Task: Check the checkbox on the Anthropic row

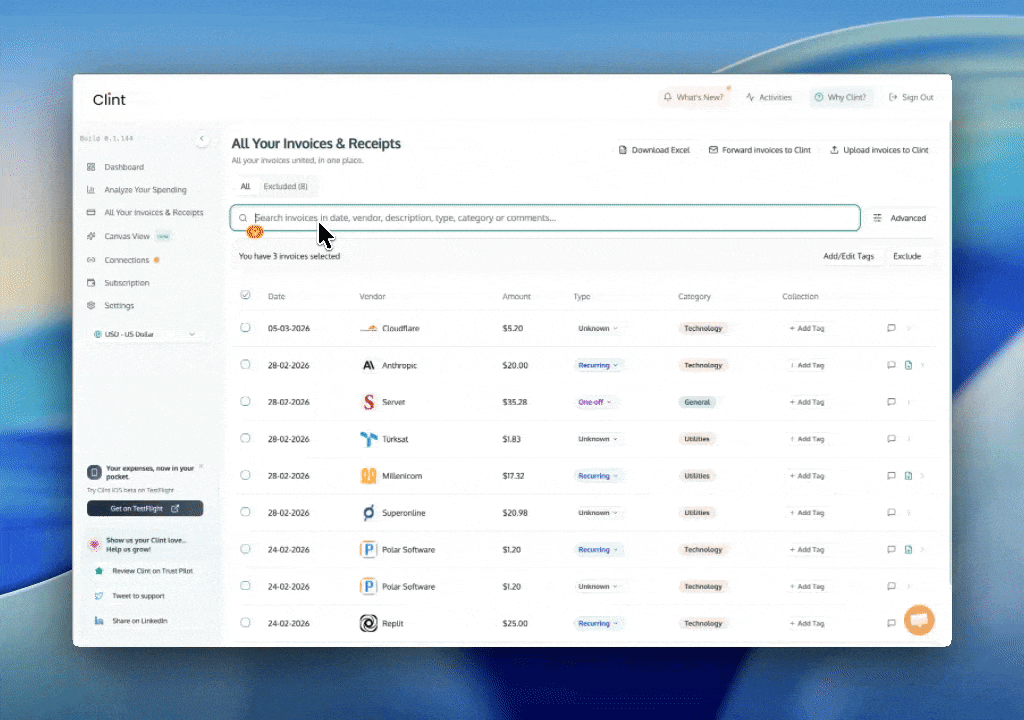Action: pos(245,365)
